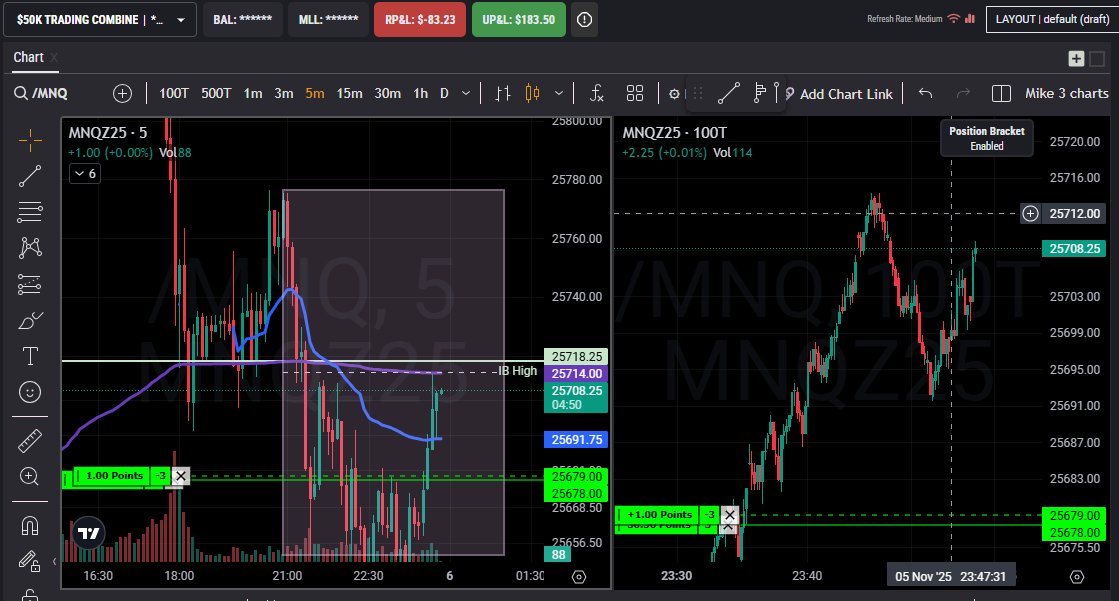Undo the last chart action
The width and height of the screenshot is (1119, 601).
pyautogui.click(x=926, y=94)
